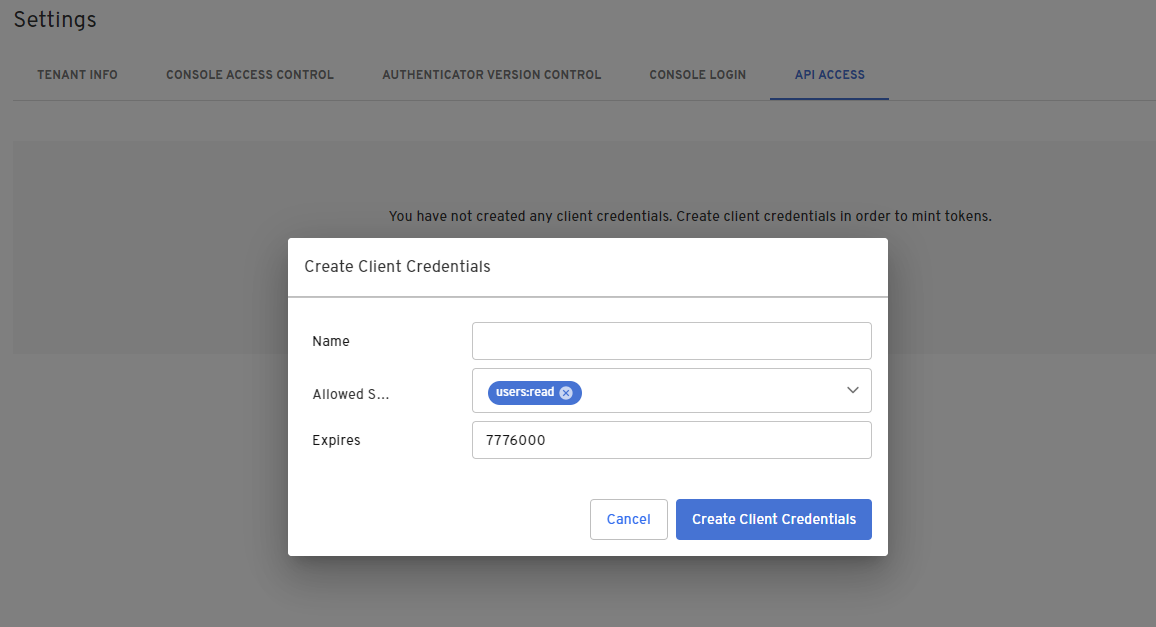Focus the empty Name input field

pos(671,340)
